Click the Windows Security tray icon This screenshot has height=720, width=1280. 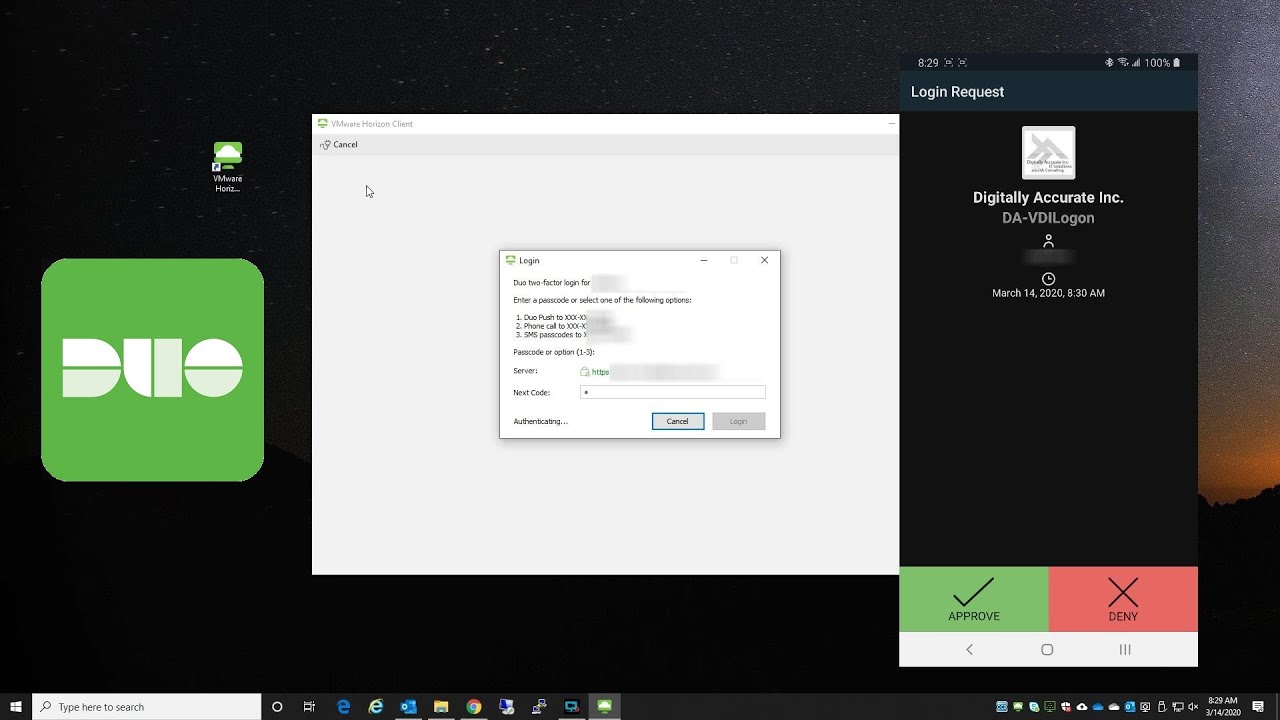(1065, 707)
